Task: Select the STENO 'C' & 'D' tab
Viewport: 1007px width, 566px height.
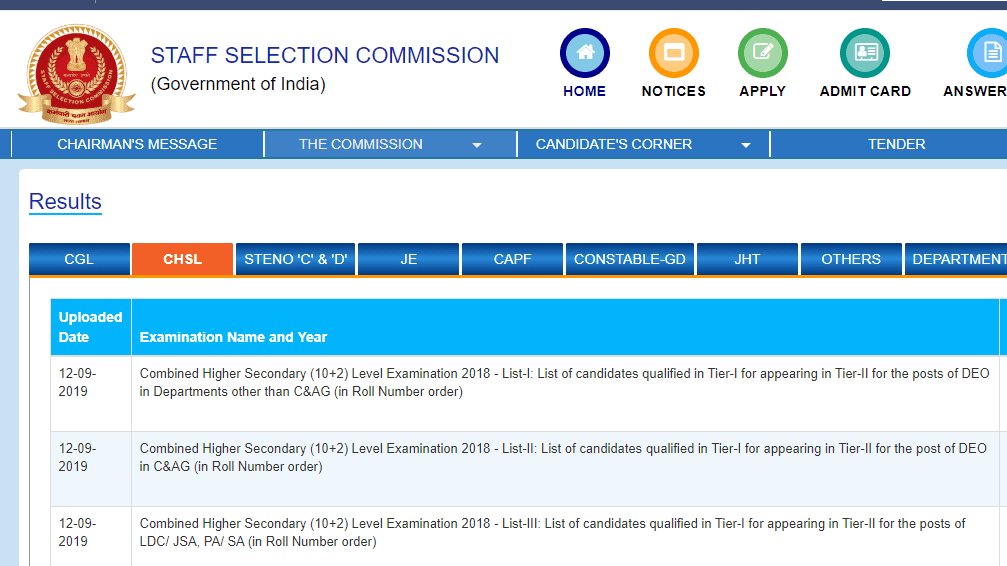Action: pyautogui.click(x=295, y=259)
